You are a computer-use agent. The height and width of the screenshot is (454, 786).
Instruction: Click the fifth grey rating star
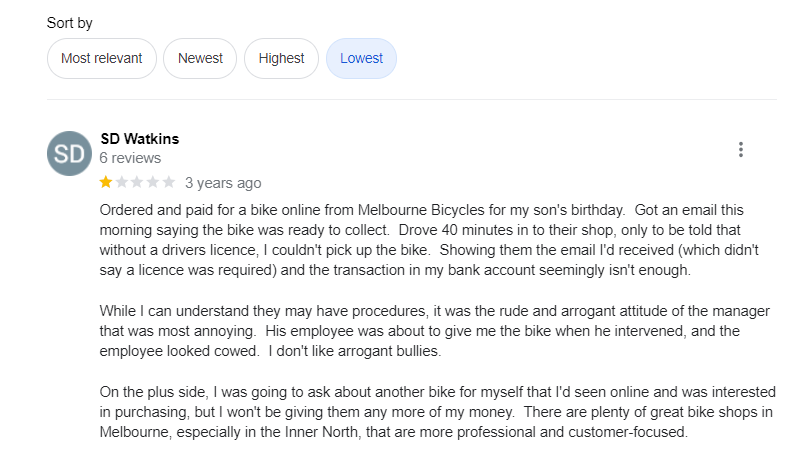169,182
